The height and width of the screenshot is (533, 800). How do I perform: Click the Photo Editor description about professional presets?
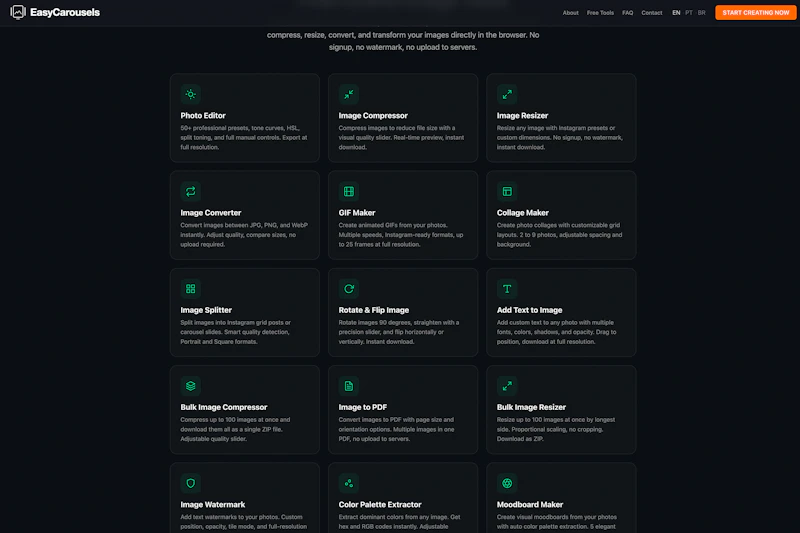point(244,138)
